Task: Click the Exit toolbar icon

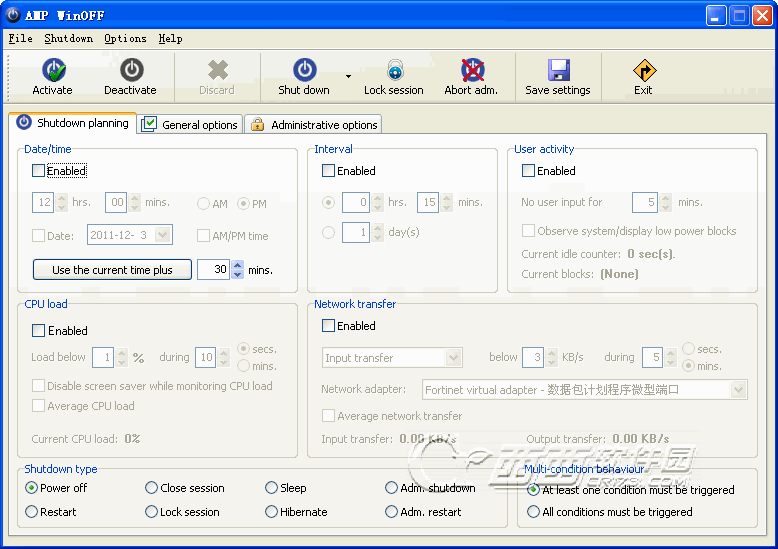Action: click(644, 70)
